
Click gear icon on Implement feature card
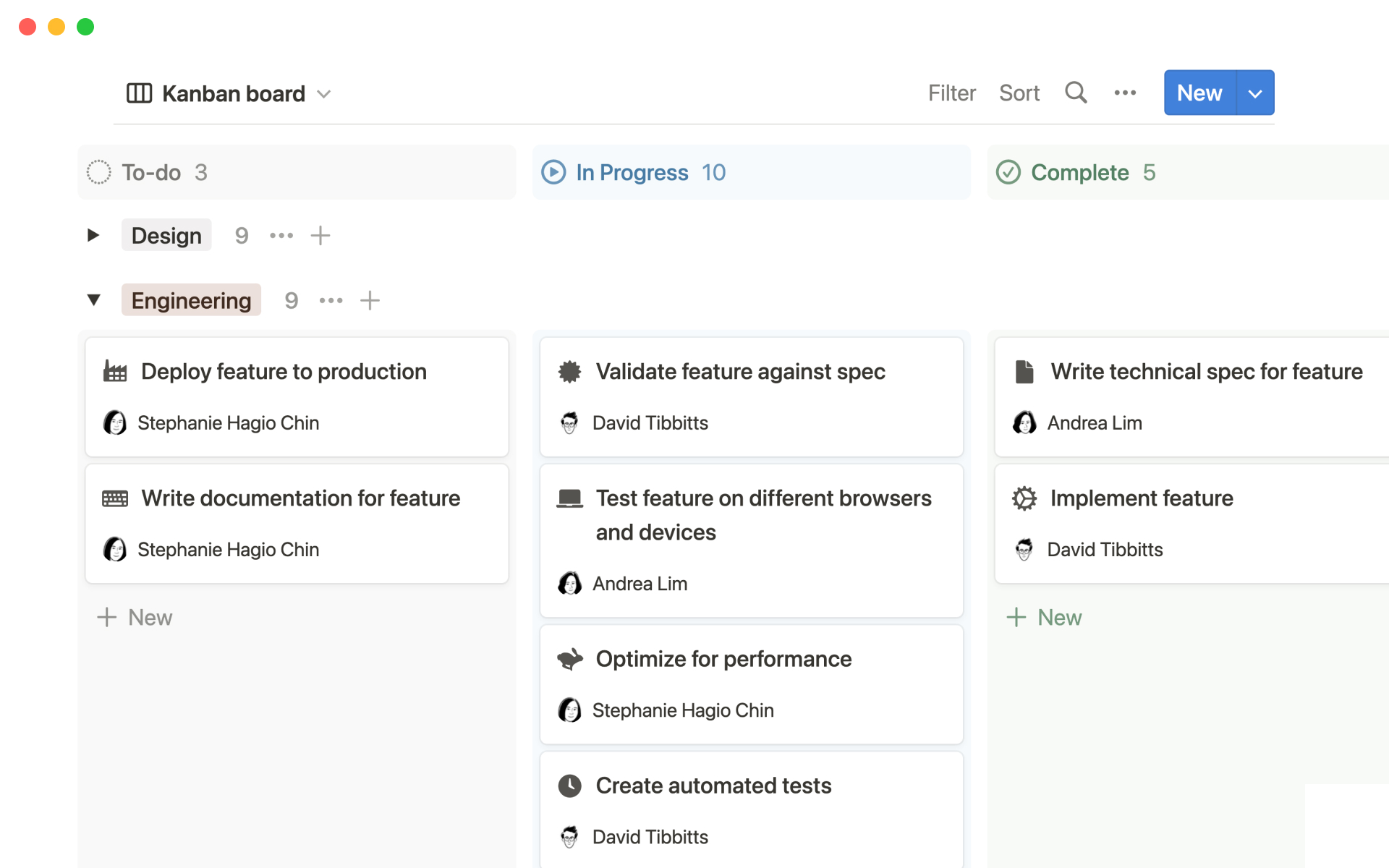point(1024,498)
